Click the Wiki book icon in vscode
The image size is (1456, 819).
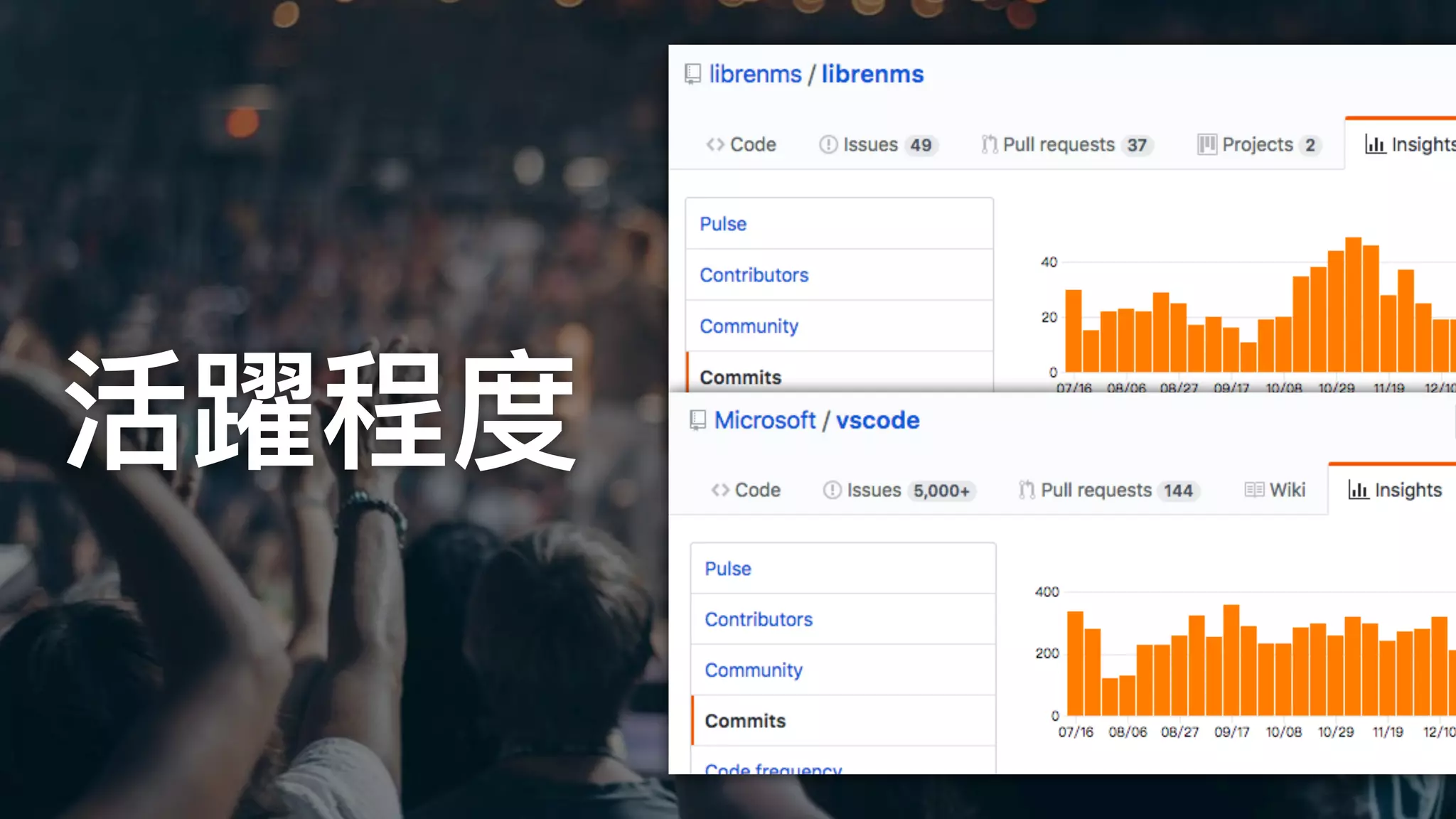[1254, 490]
